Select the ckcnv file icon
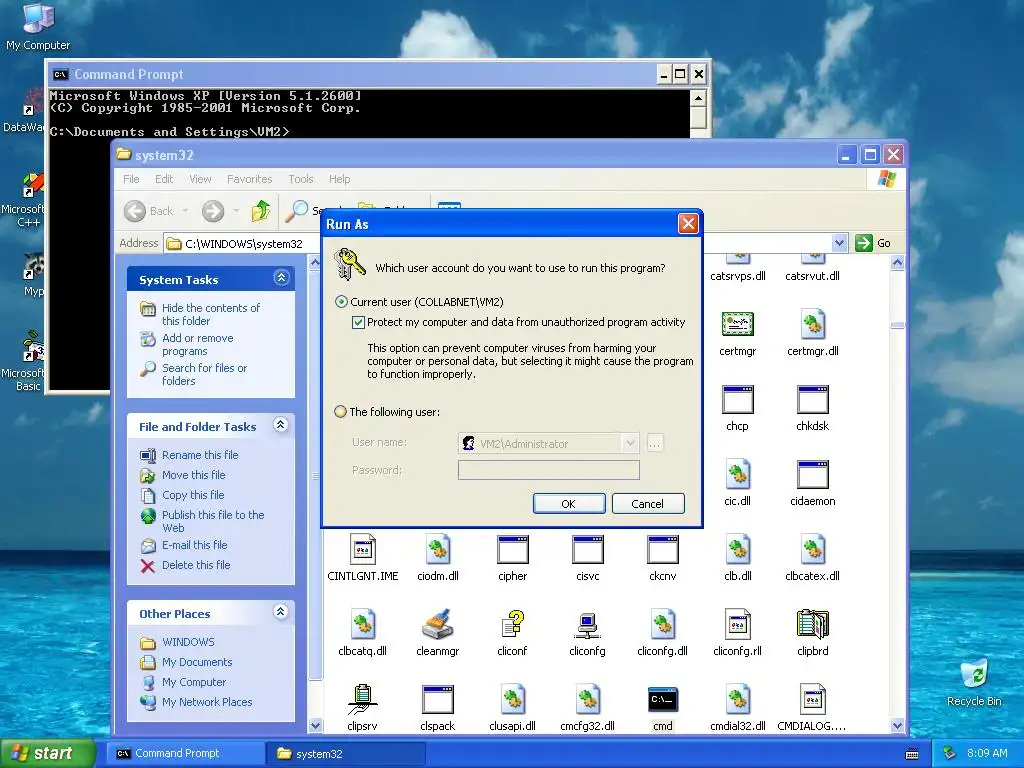Viewport: 1024px width, 768px height. [662, 550]
